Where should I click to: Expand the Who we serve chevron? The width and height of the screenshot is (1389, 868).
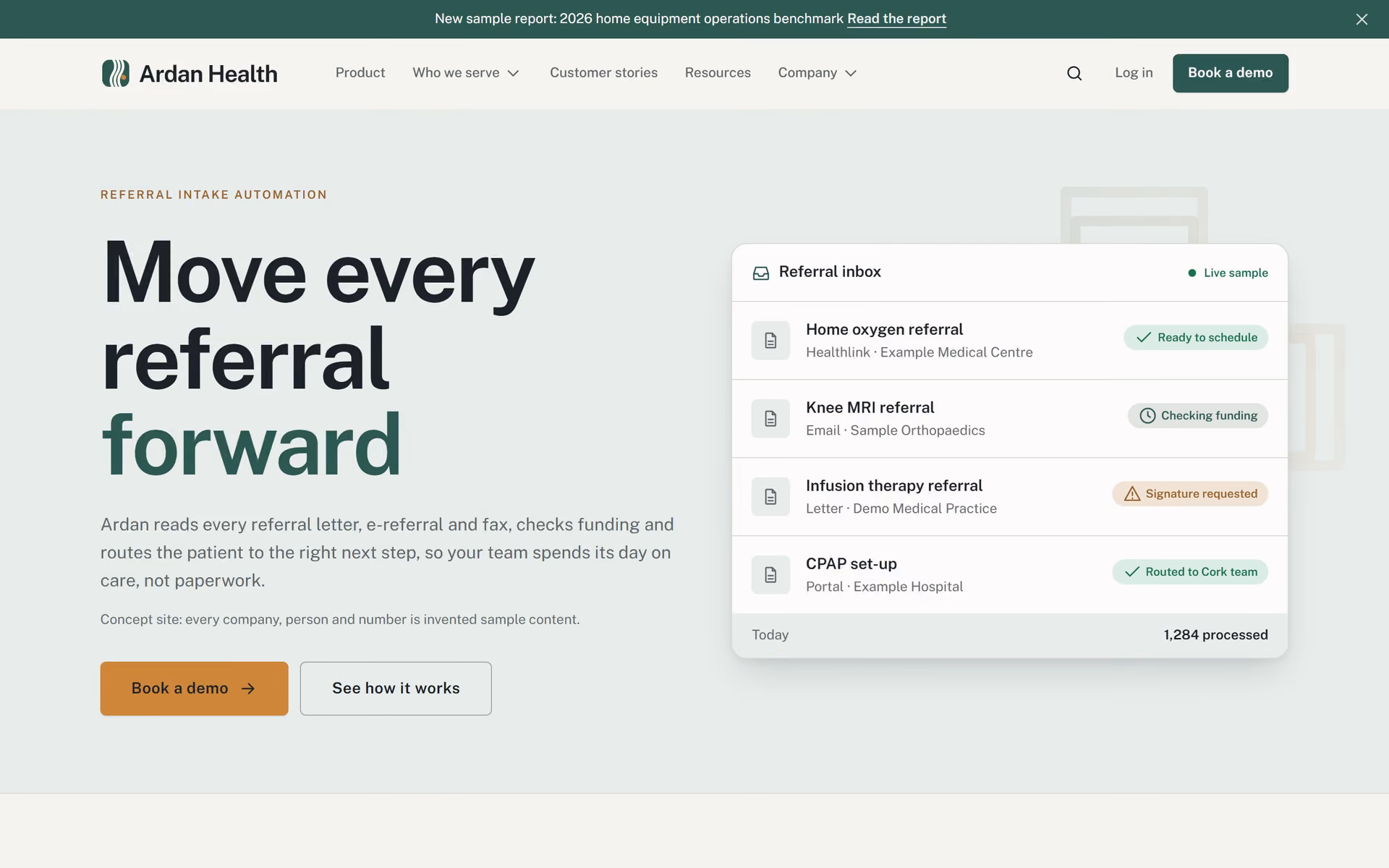pyautogui.click(x=514, y=73)
